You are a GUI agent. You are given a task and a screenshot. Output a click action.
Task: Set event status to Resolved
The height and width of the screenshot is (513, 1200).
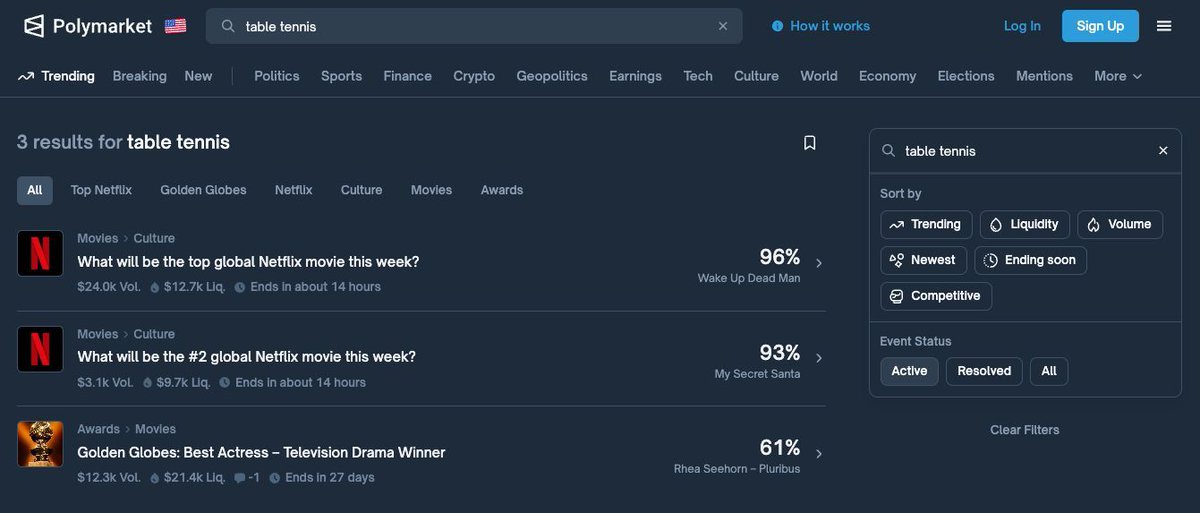pyautogui.click(x=984, y=371)
